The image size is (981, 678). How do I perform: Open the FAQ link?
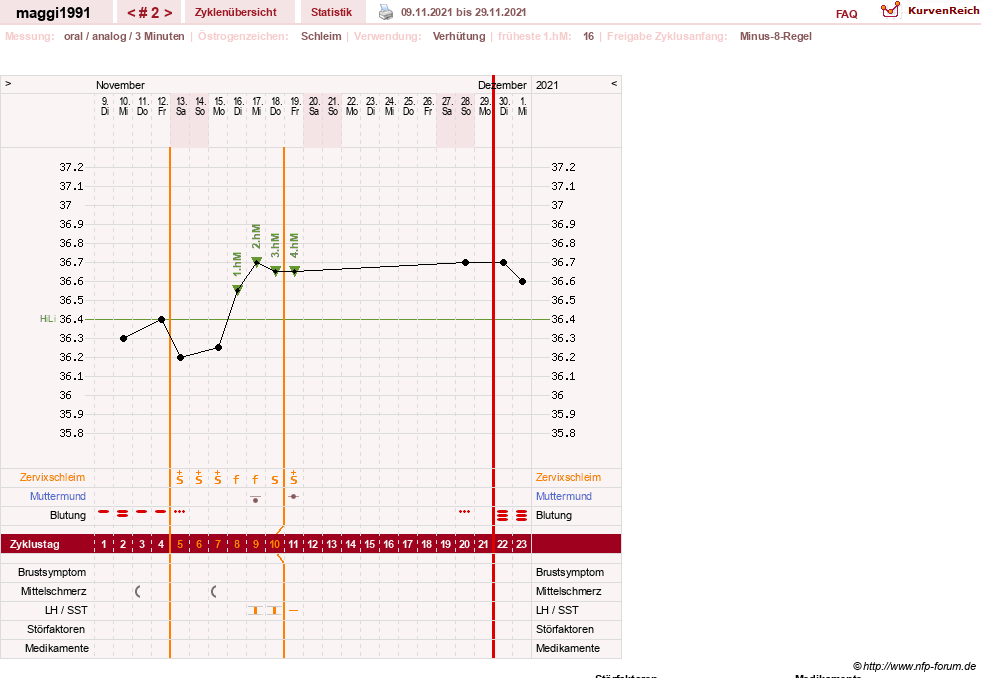846,14
